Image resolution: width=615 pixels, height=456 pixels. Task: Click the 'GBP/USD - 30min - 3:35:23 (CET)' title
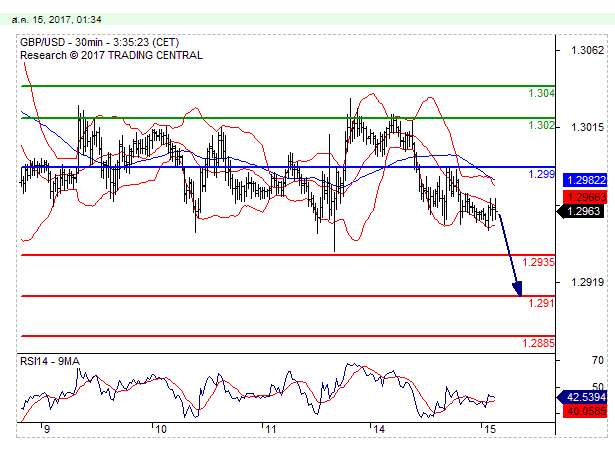click(x=100, y=42)
